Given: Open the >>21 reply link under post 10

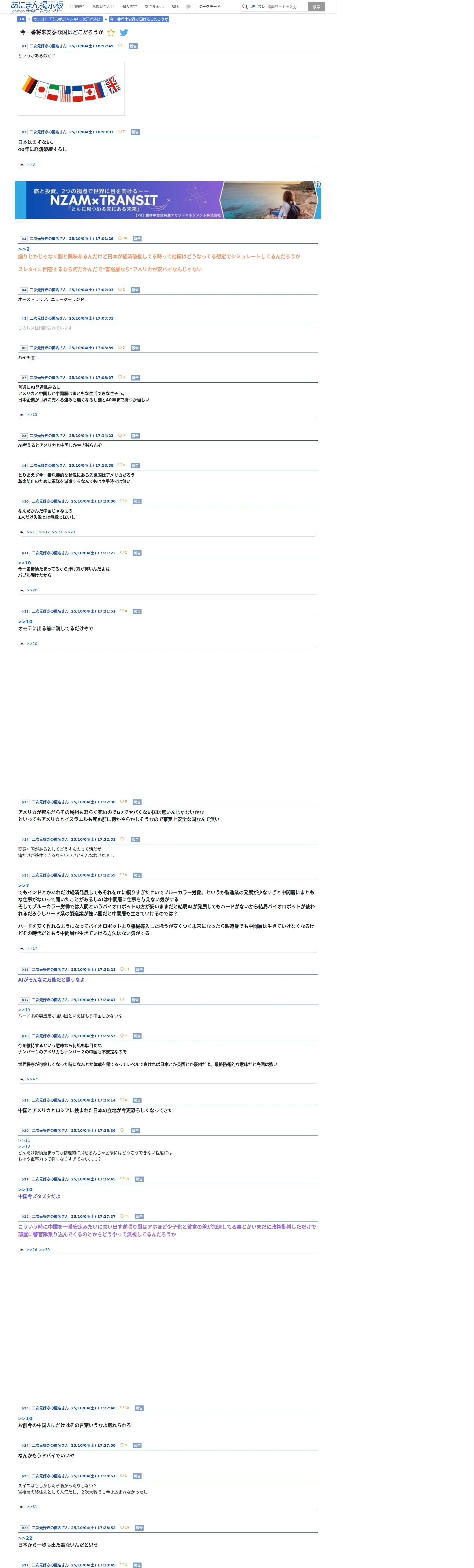Looking at the screenshot, I should (57, 532).
